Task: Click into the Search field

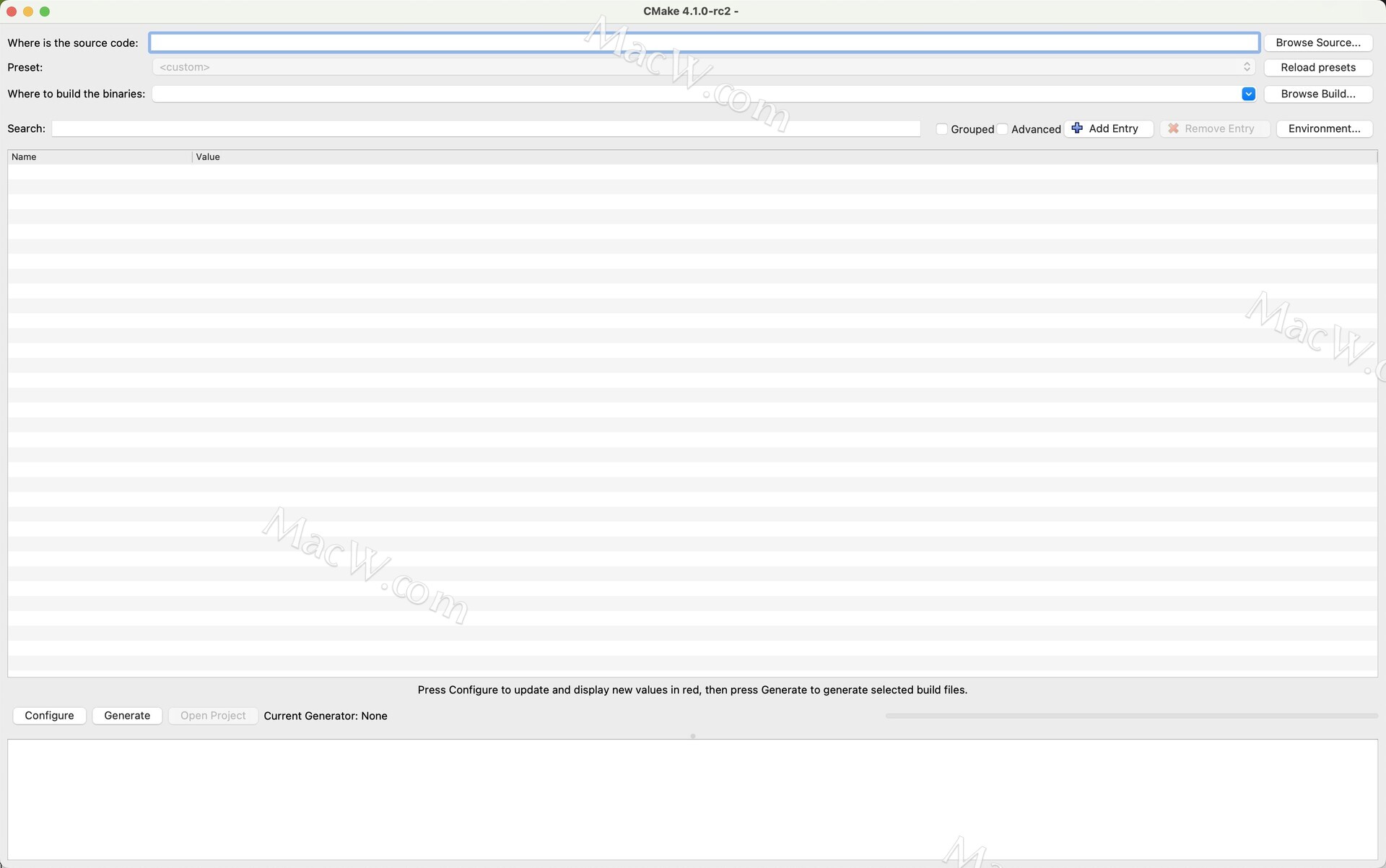Action: 486,128
